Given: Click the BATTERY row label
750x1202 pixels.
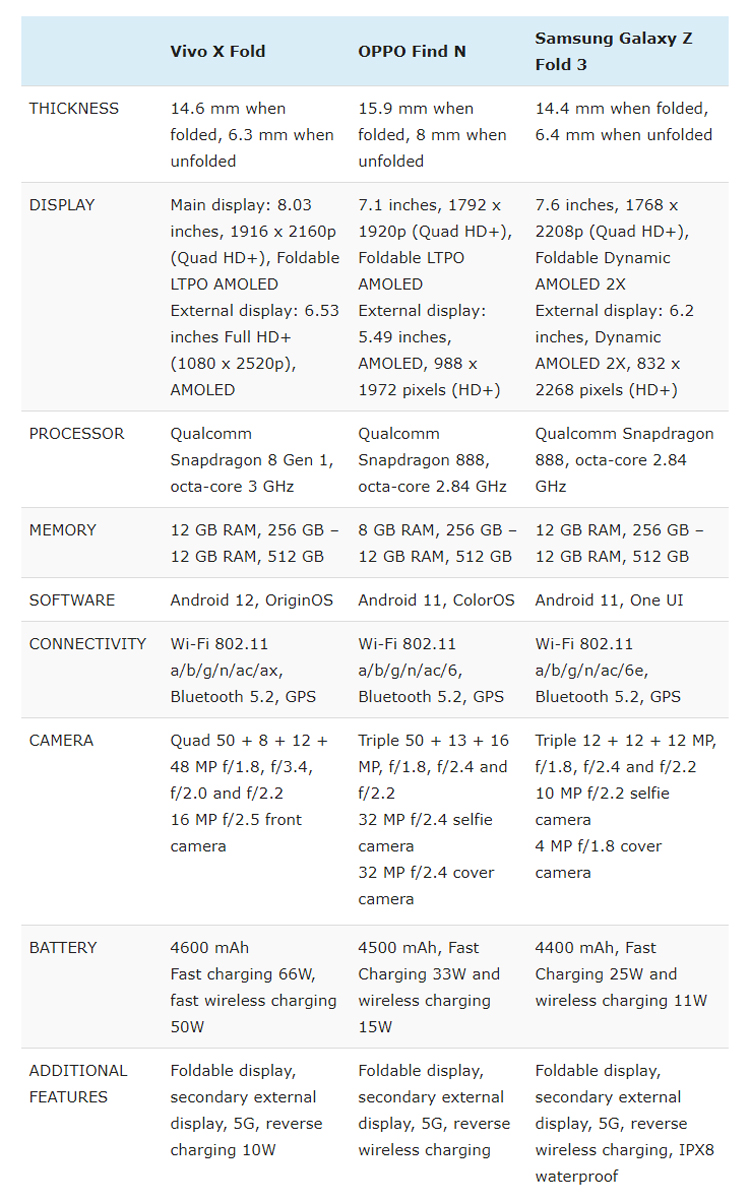Looking at the screenshot, I should 64,948.
